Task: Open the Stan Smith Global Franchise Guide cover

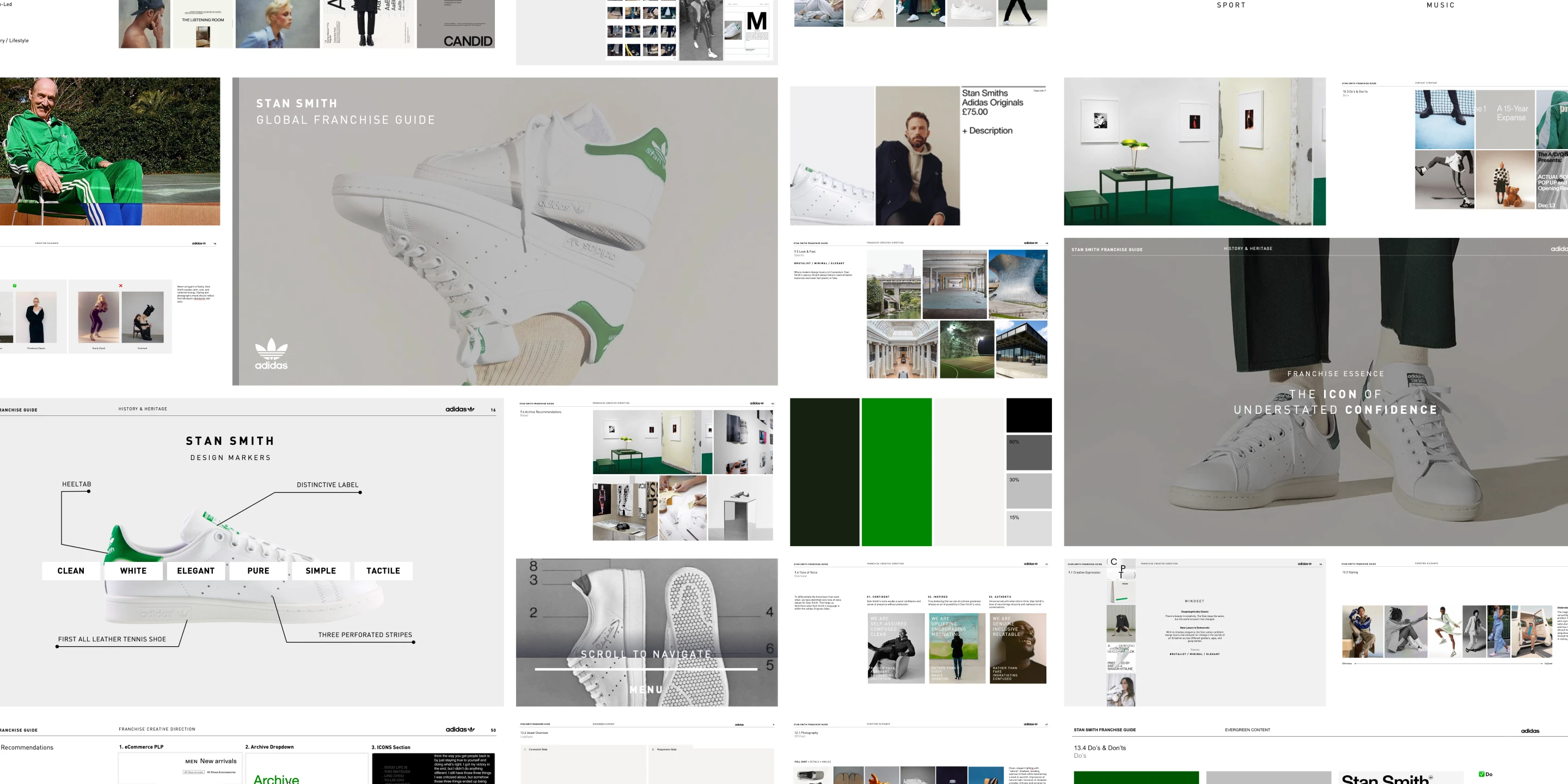Action: [x=505, y=231]
